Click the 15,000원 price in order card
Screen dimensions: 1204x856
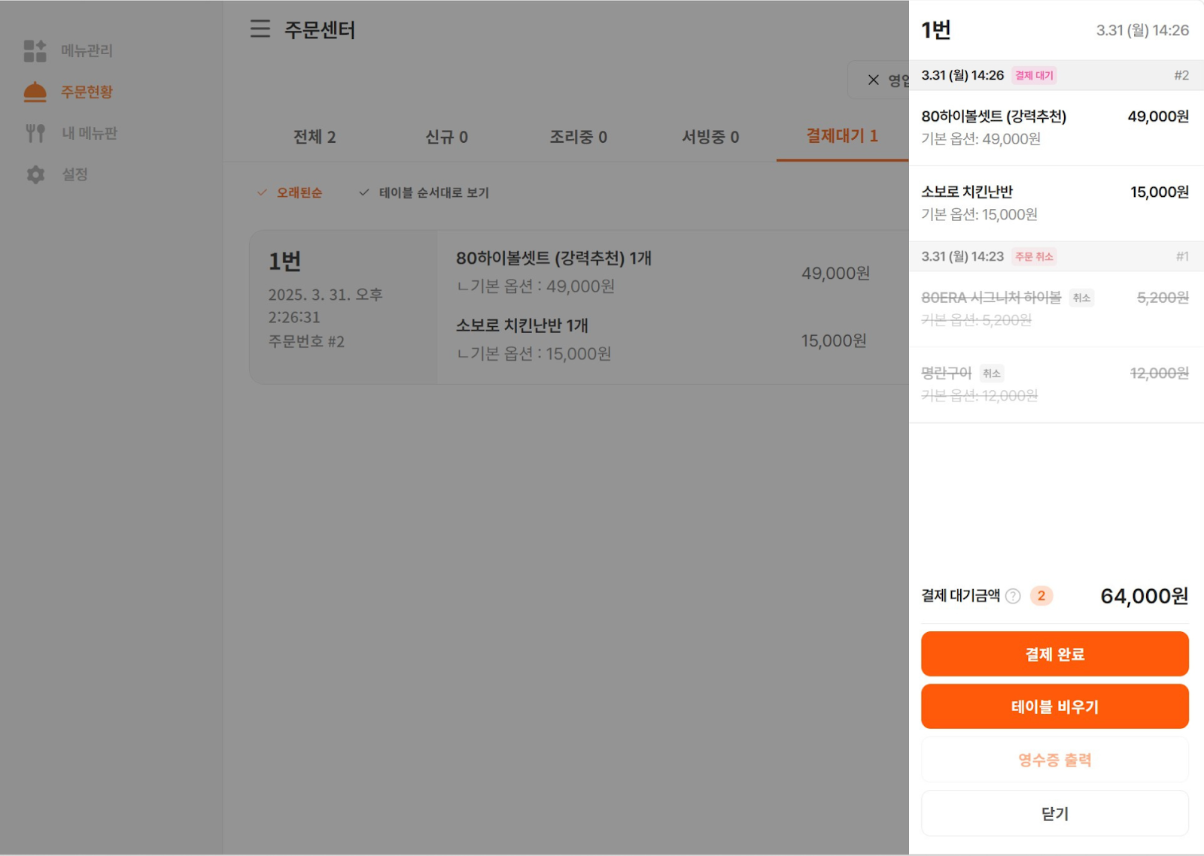point(834,341)
